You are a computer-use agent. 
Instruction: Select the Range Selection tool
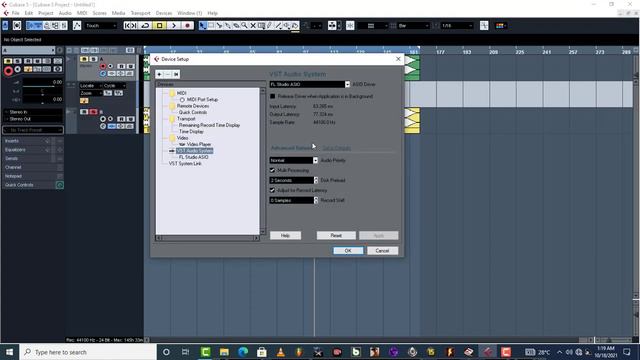point(211,25)
